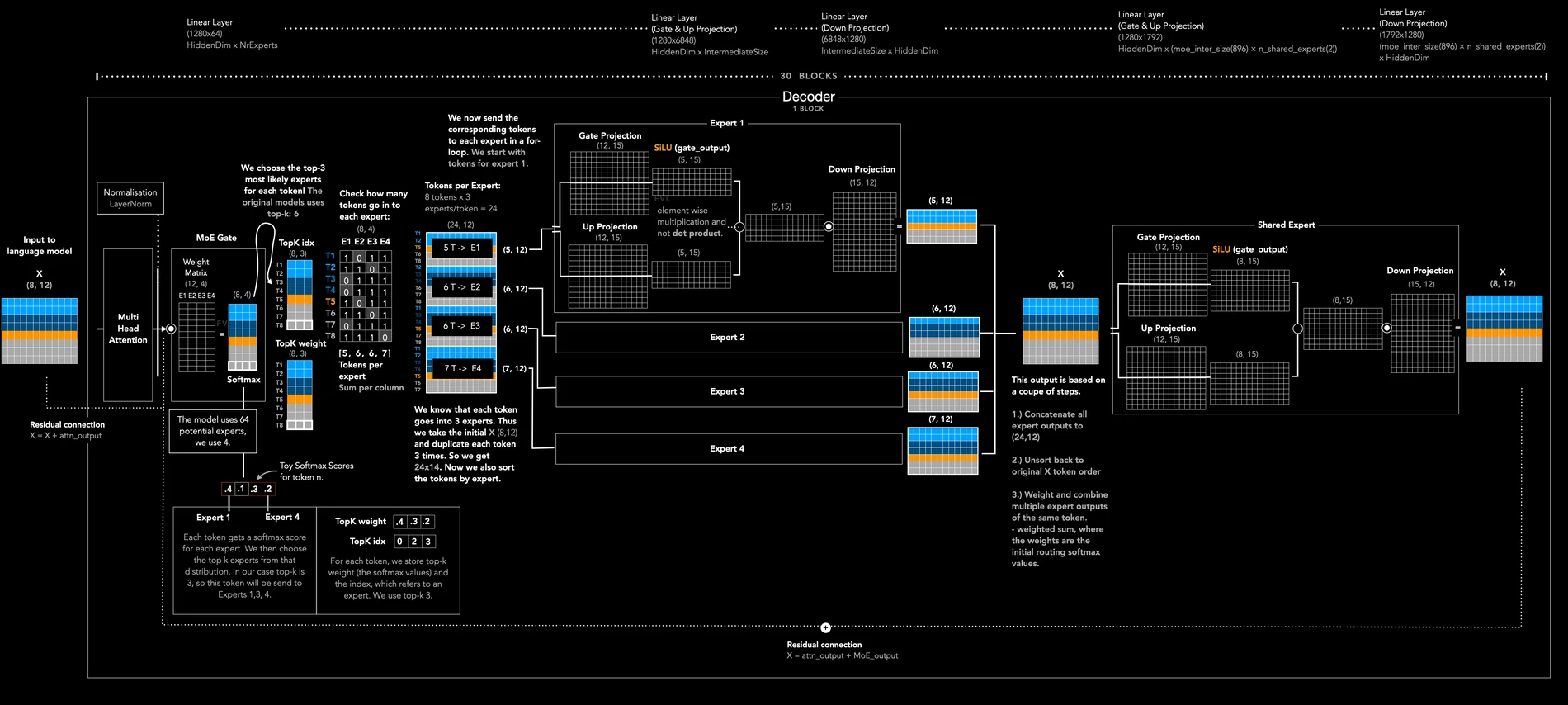Screen dimensions: 1568x705
Task: Click the '(1792x1280)' linear layer size text
Action: point(1401,35)
